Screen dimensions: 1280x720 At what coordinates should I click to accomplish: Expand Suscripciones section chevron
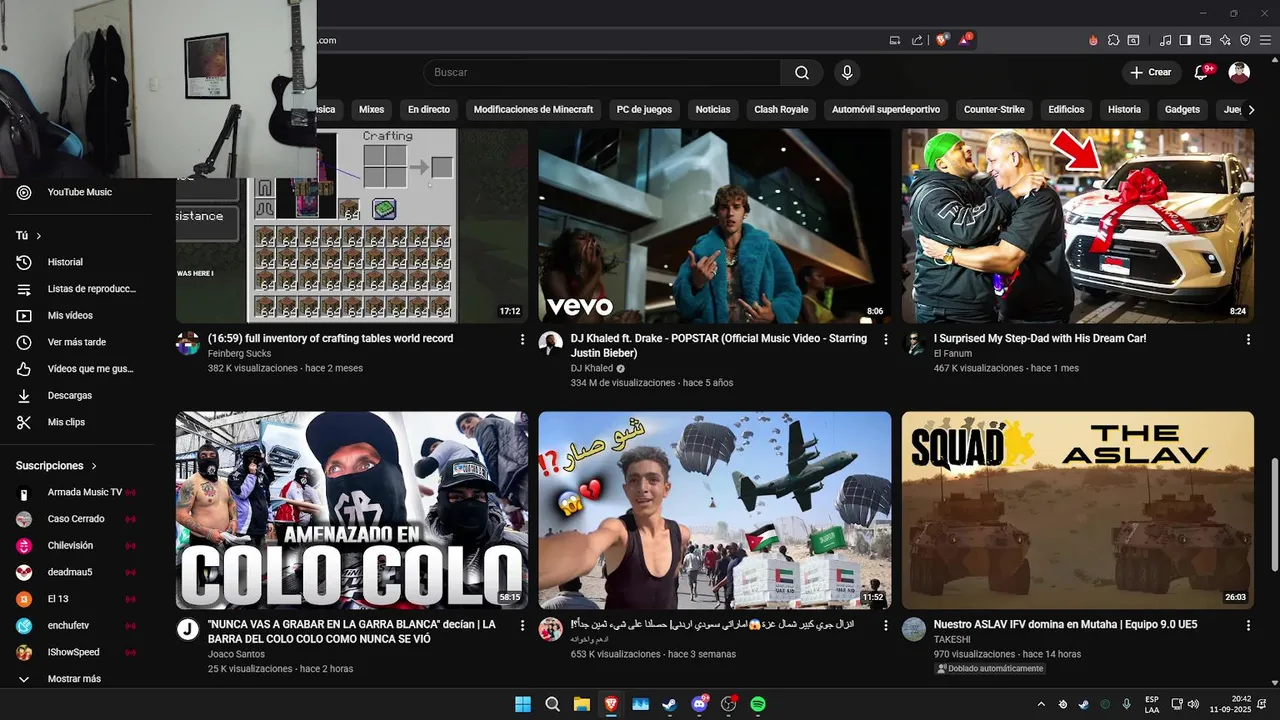[94, 466]
